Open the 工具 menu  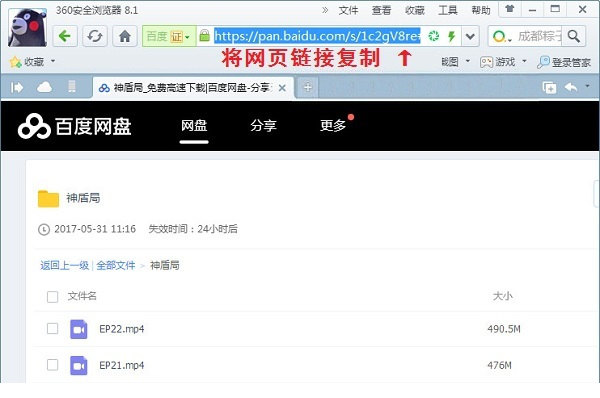tap(448, 10)
